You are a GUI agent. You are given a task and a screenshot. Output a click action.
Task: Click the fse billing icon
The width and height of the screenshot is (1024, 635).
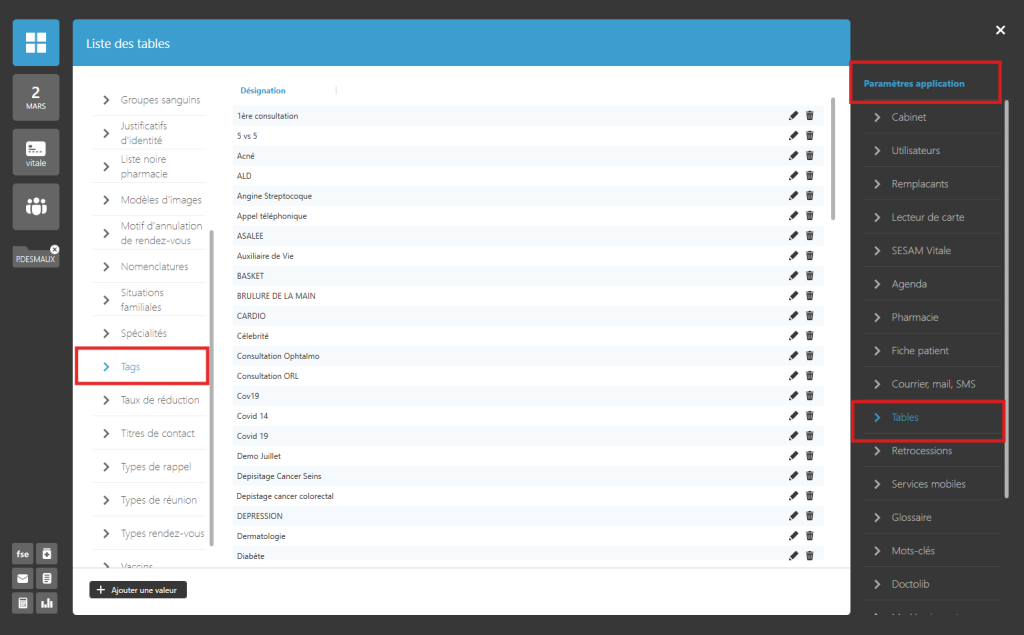point(21,554)
